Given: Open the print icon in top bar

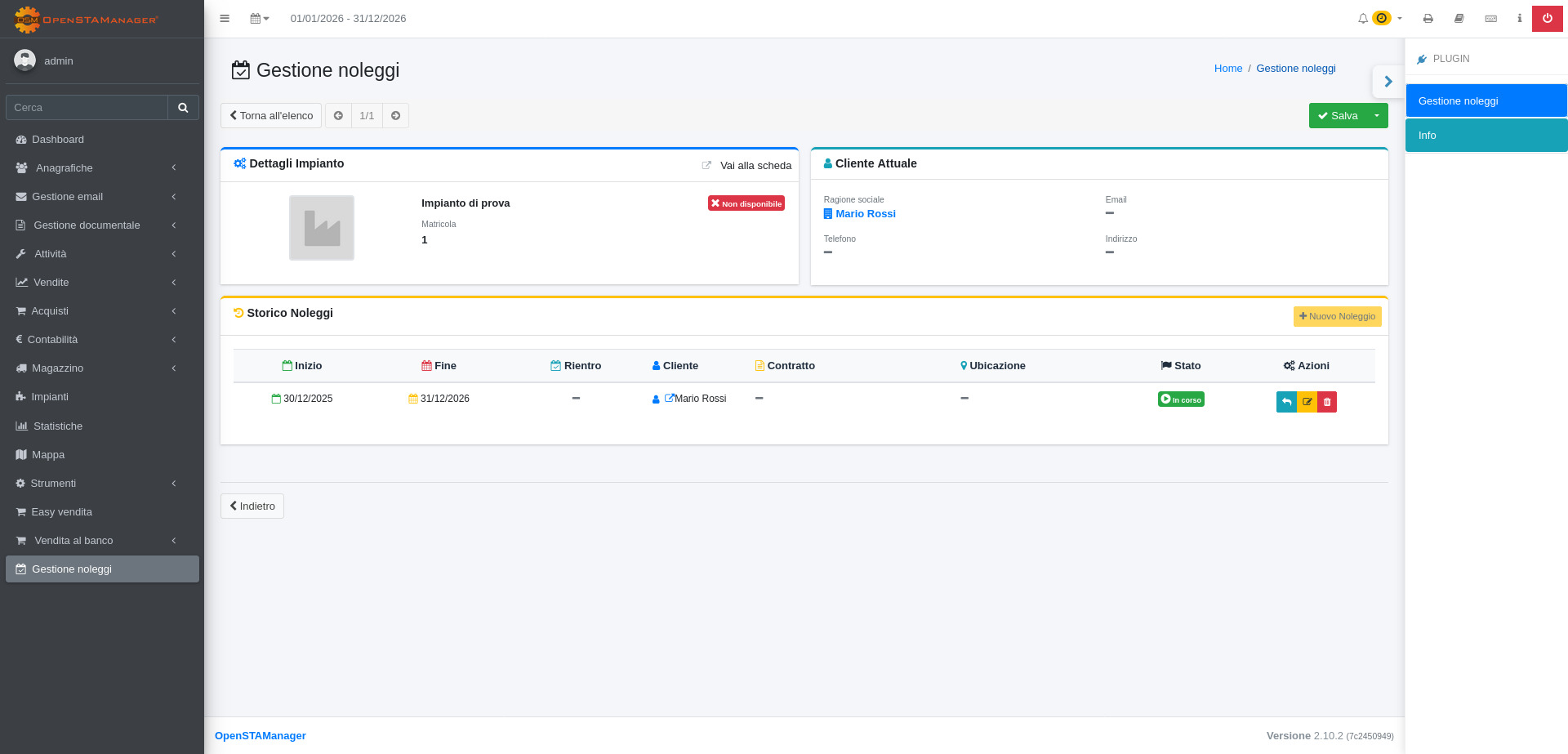Looking at the screenshot, I should point(1428,18).
